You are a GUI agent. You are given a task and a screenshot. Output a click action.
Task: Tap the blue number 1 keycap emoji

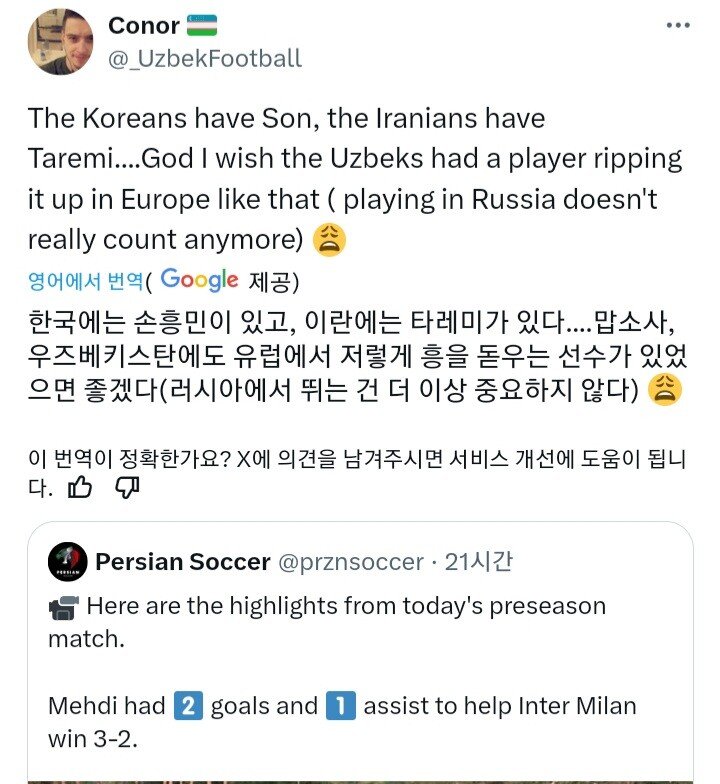[x=341, y=706]
